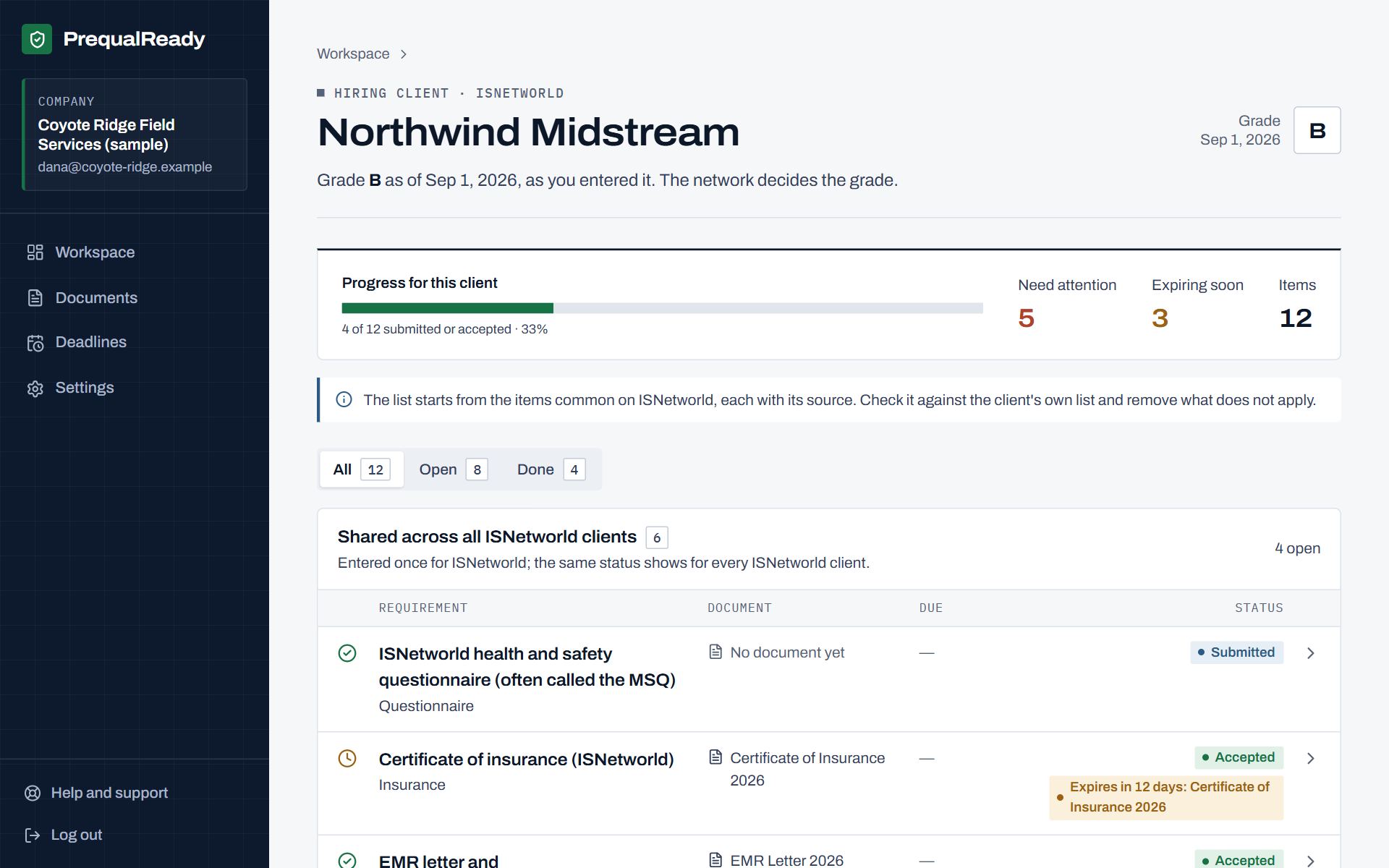Click the info icon in the ISNetworld notice
The image size is (1389, 868).
coord(344,400)
